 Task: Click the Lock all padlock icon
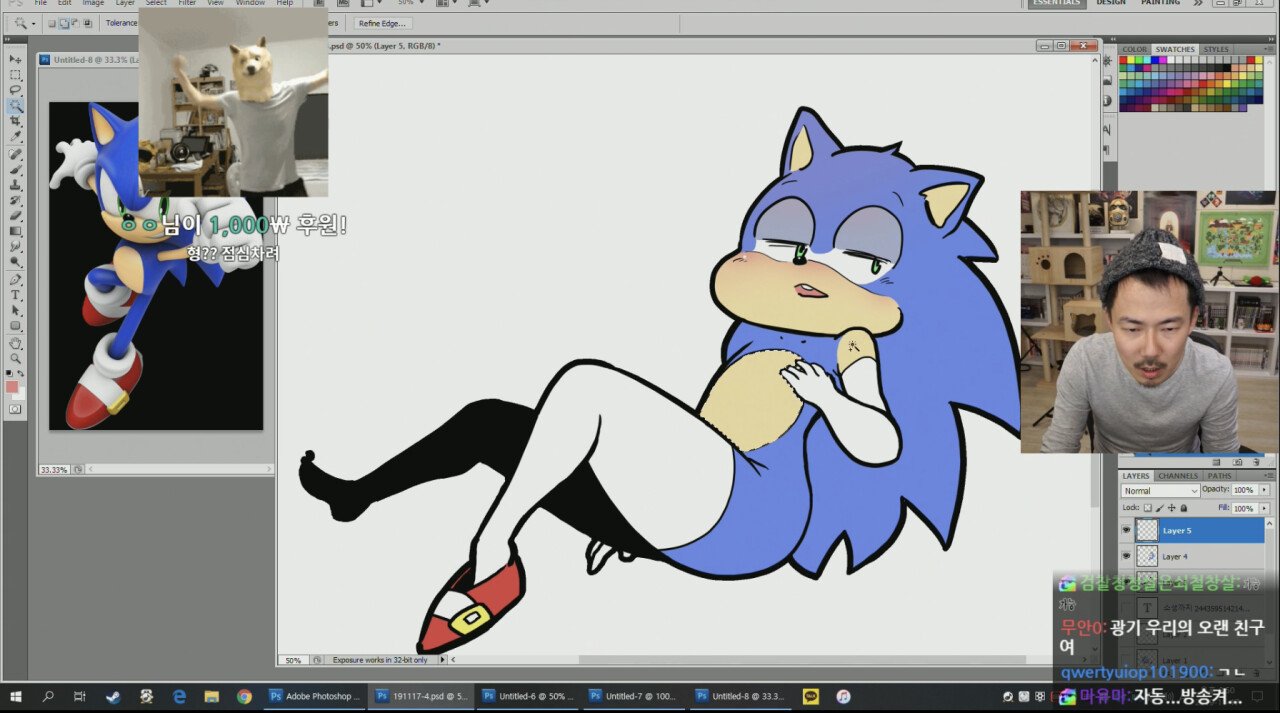click(1184, 508)
